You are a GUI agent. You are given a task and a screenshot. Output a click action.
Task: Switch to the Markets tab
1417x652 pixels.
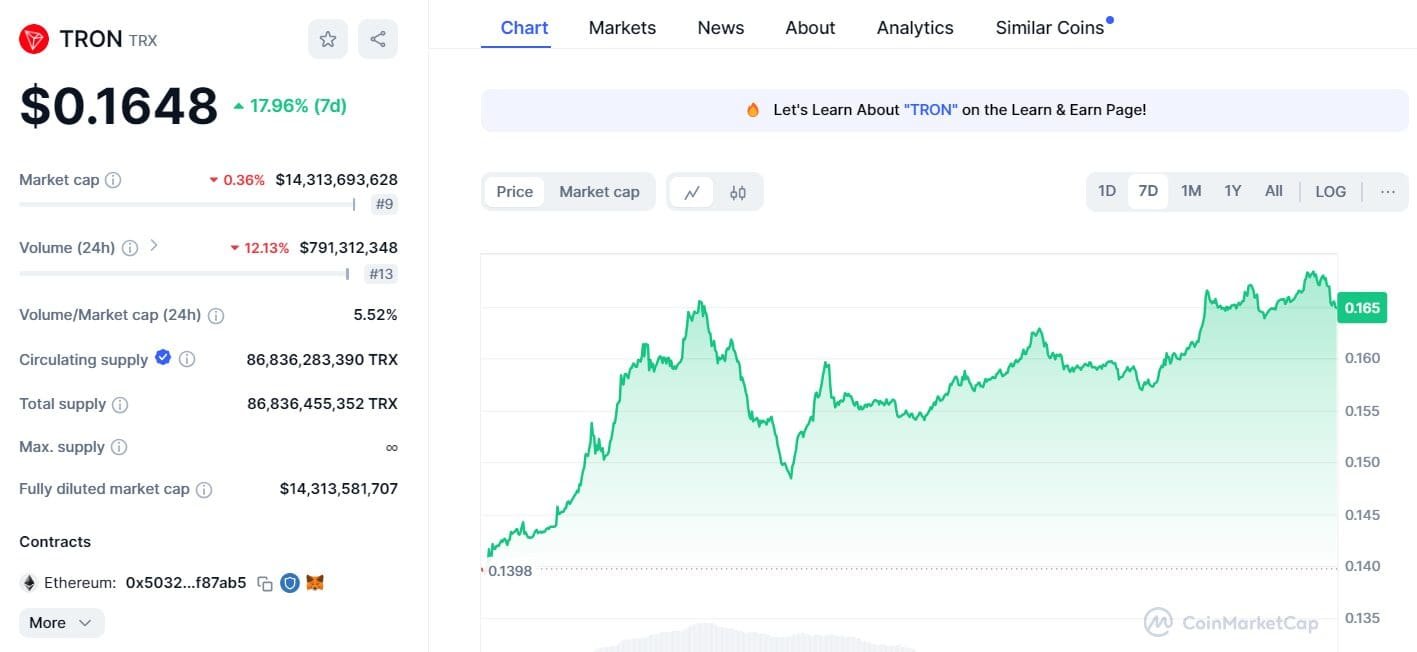tap(622, 27)
